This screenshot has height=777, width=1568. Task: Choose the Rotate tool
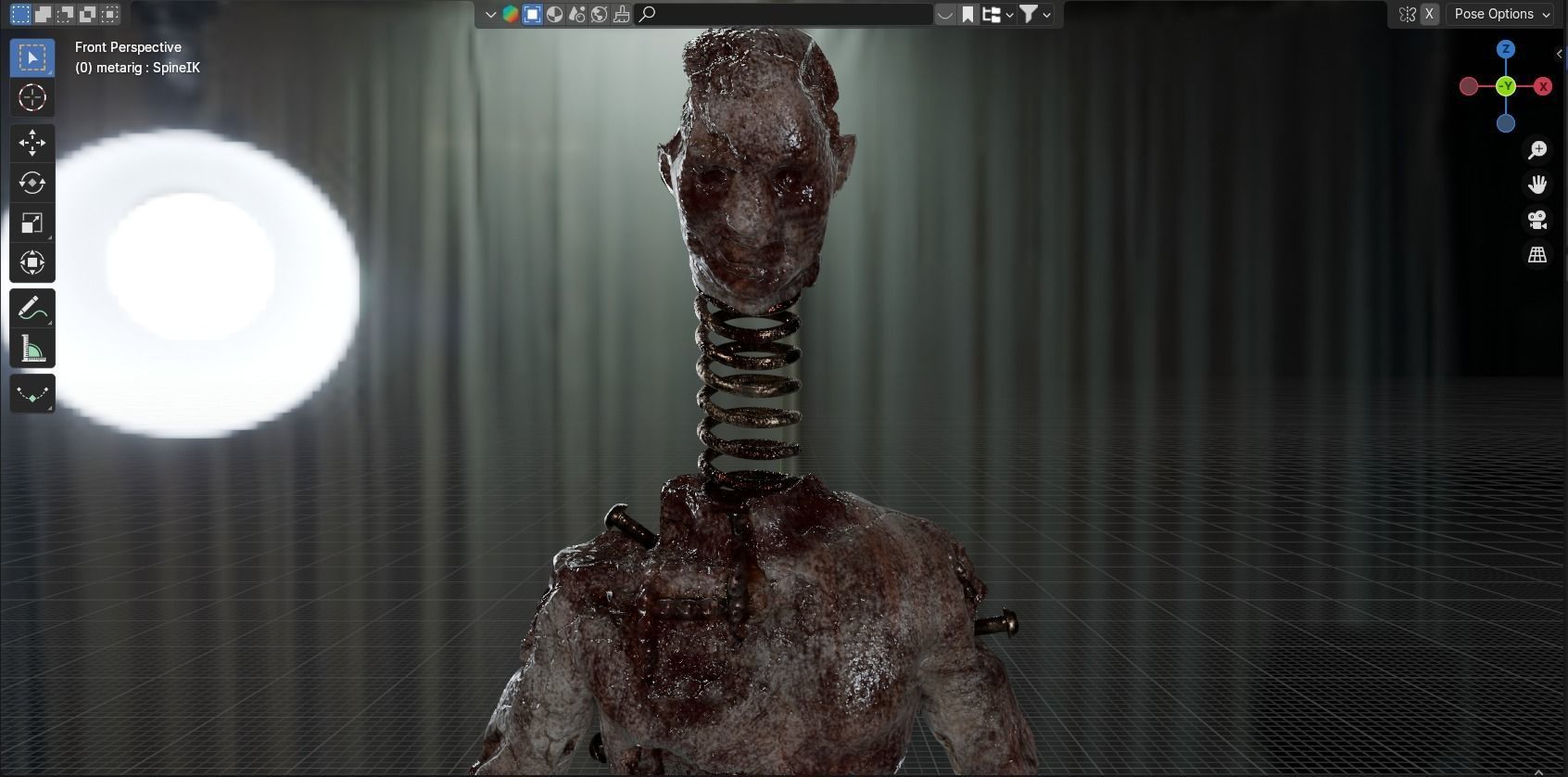[x=32, y=183]
